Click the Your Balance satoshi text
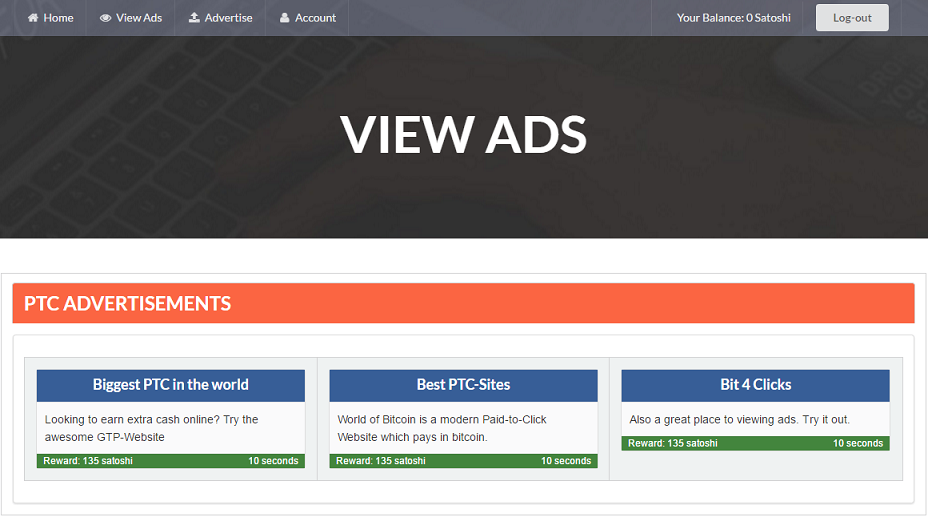This screenshot has height=525, width=928. click(733, 18)
